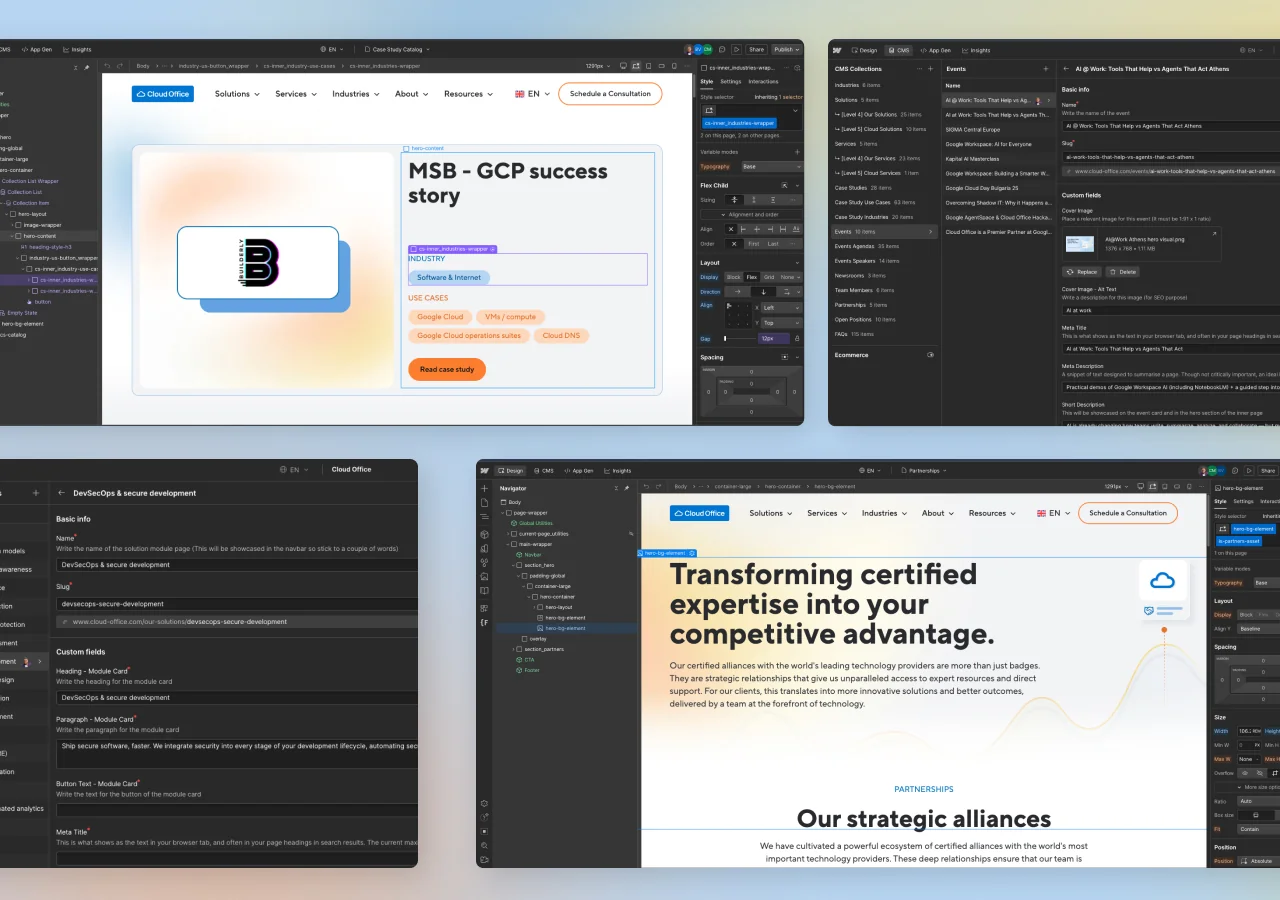The width and height of the screenshot is (1280, 900).
Task: Click Delete under the Cover Image
Action: (1122, 271)
